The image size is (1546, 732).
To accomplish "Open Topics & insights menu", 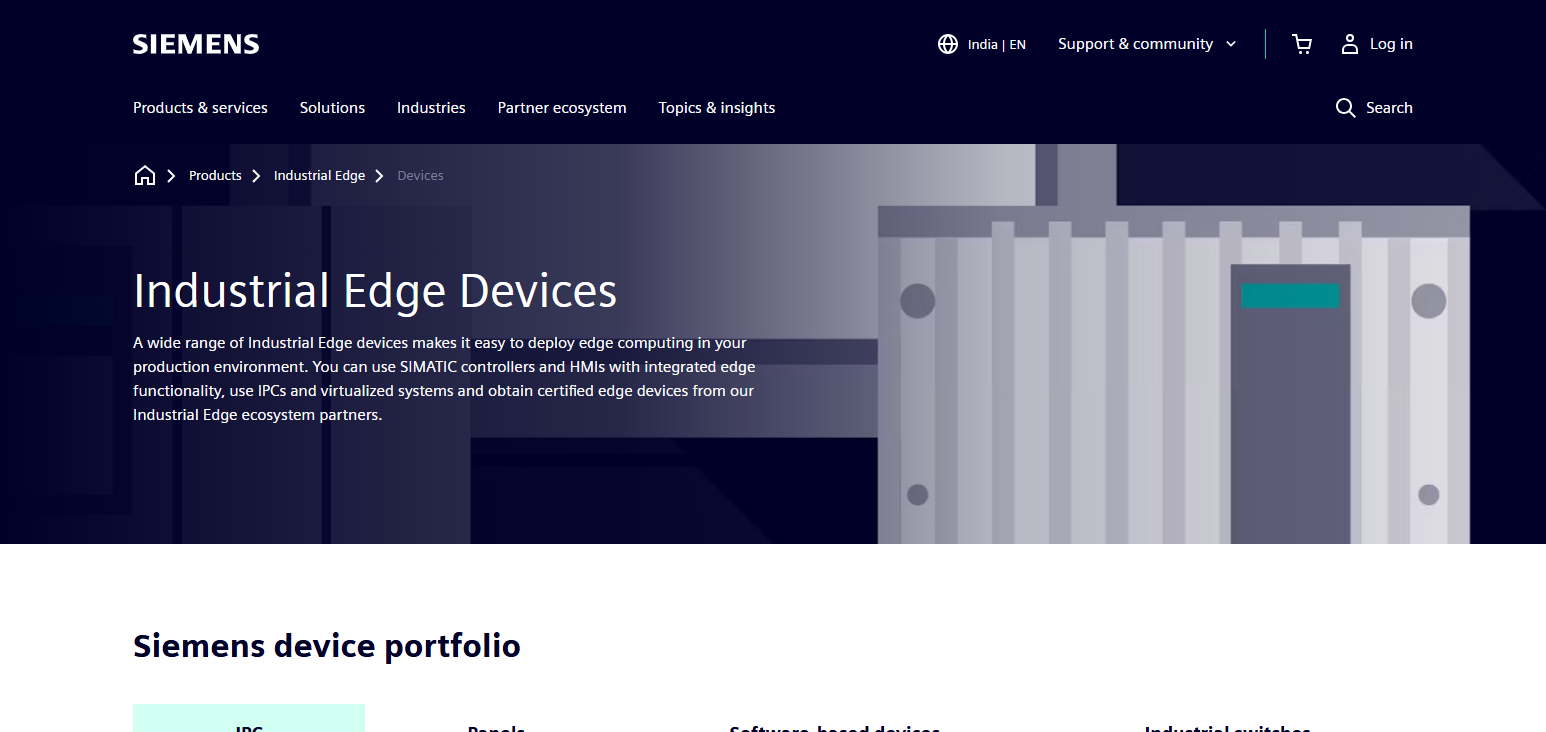I will [717, 108].
